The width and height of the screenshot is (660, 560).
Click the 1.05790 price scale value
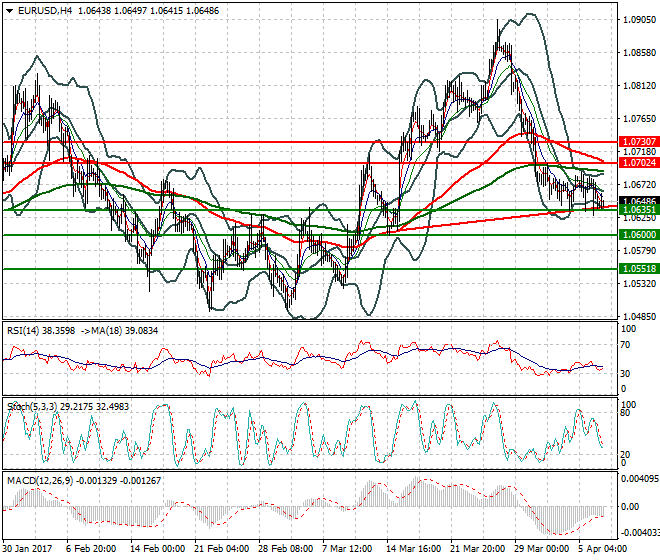click(x=639, y=251)
